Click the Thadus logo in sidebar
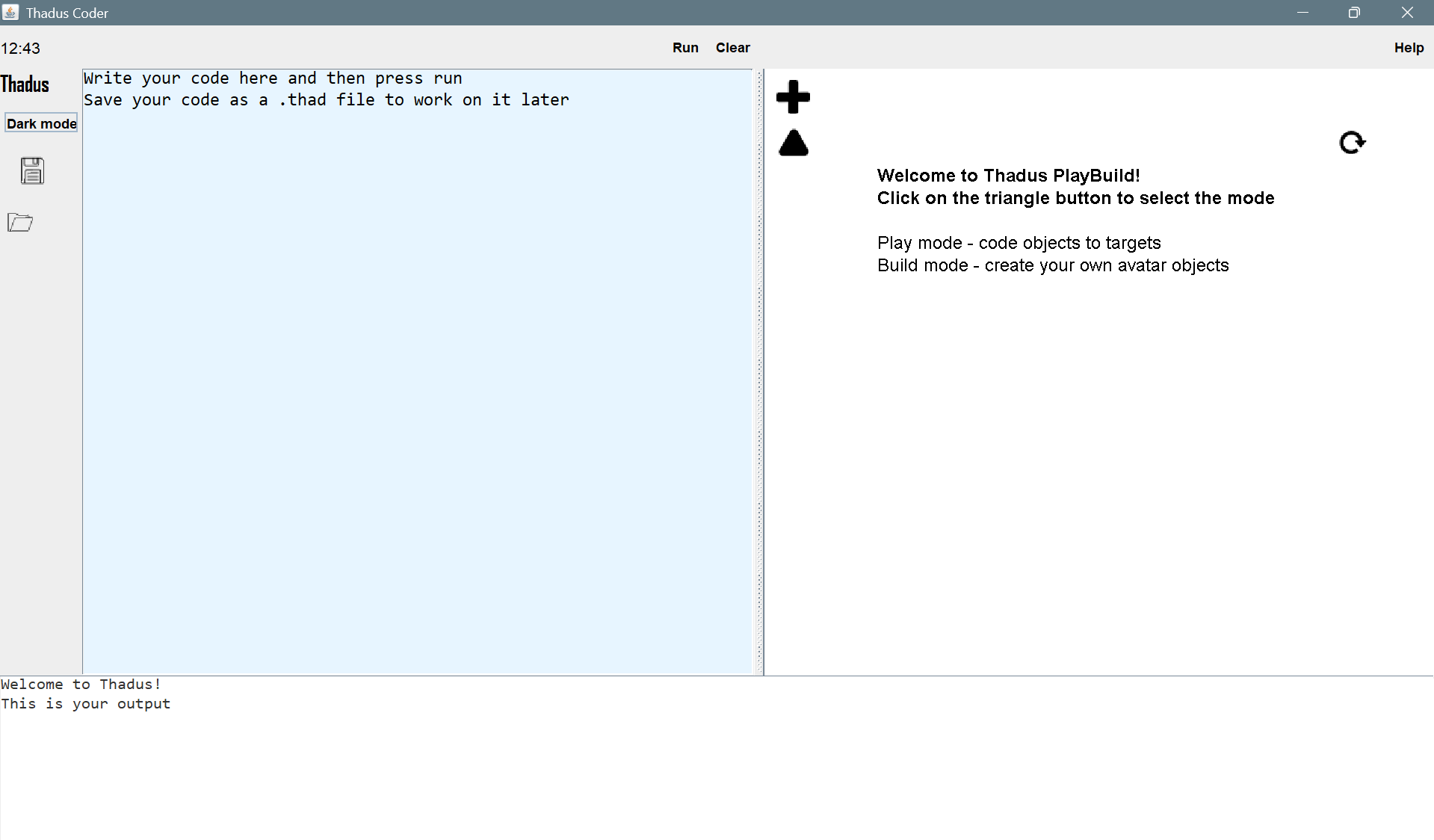The width and height of the screenshot is (1434, 840). tap(25, 84)
